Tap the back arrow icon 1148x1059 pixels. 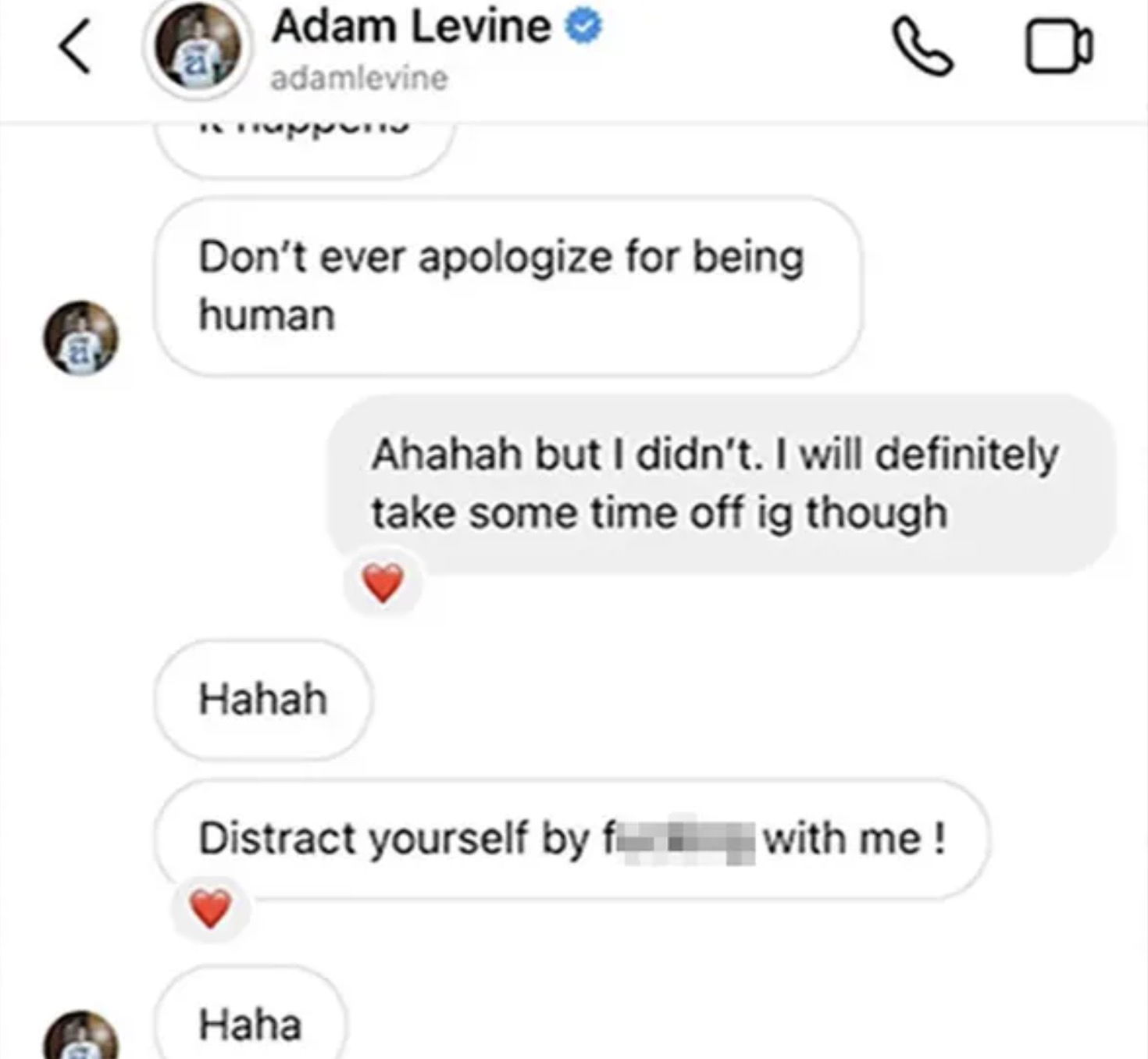76,47
